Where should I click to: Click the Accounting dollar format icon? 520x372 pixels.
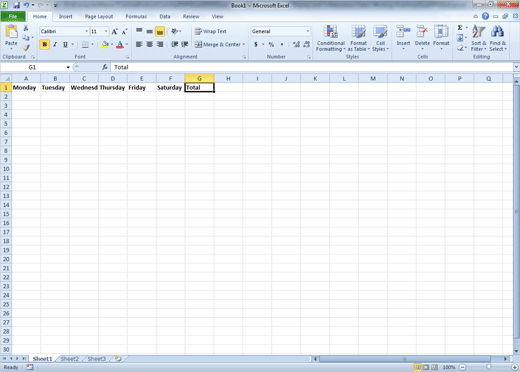point(256,44)
